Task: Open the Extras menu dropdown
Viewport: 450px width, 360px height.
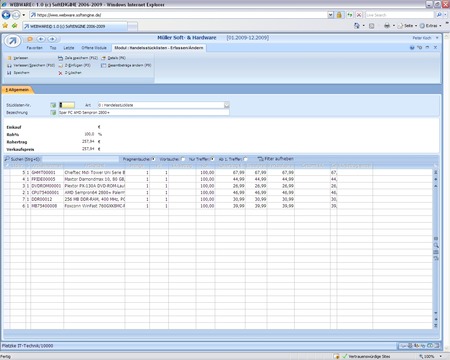Action: [430, 26]
